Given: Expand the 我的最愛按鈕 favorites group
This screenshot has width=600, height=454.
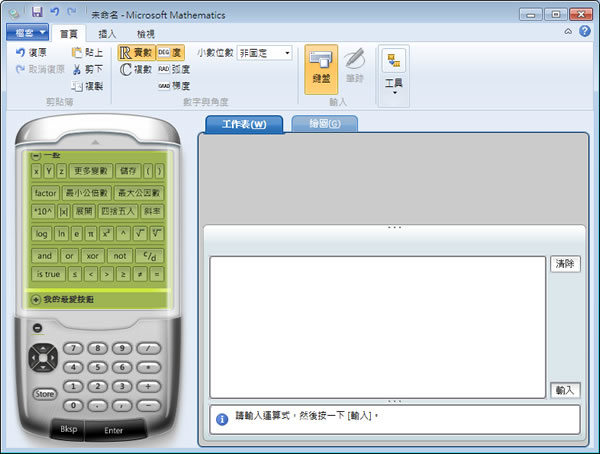Looking at the screenshot, I should coord(36,299).
